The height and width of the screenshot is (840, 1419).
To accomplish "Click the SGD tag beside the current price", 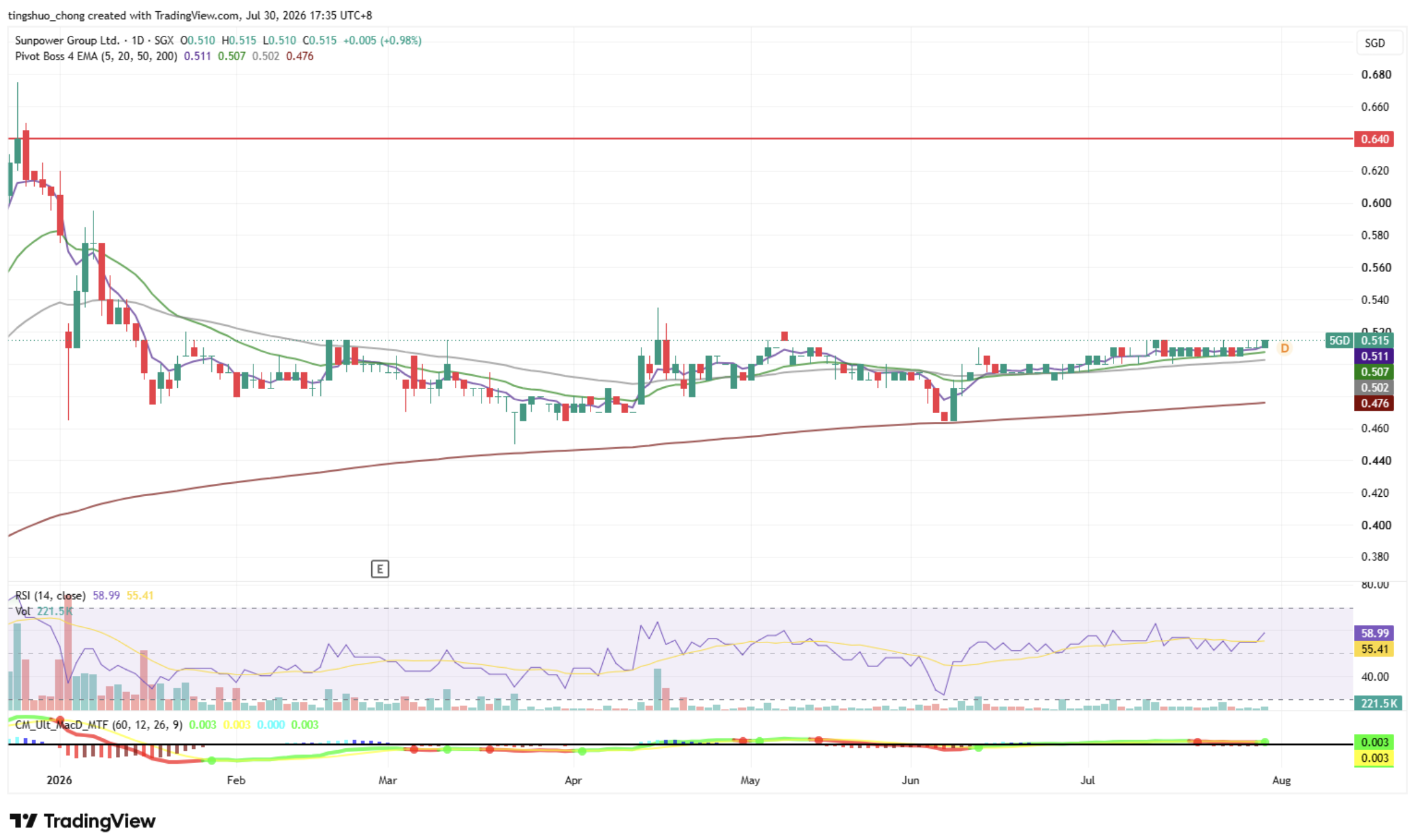I will 1339,340.
